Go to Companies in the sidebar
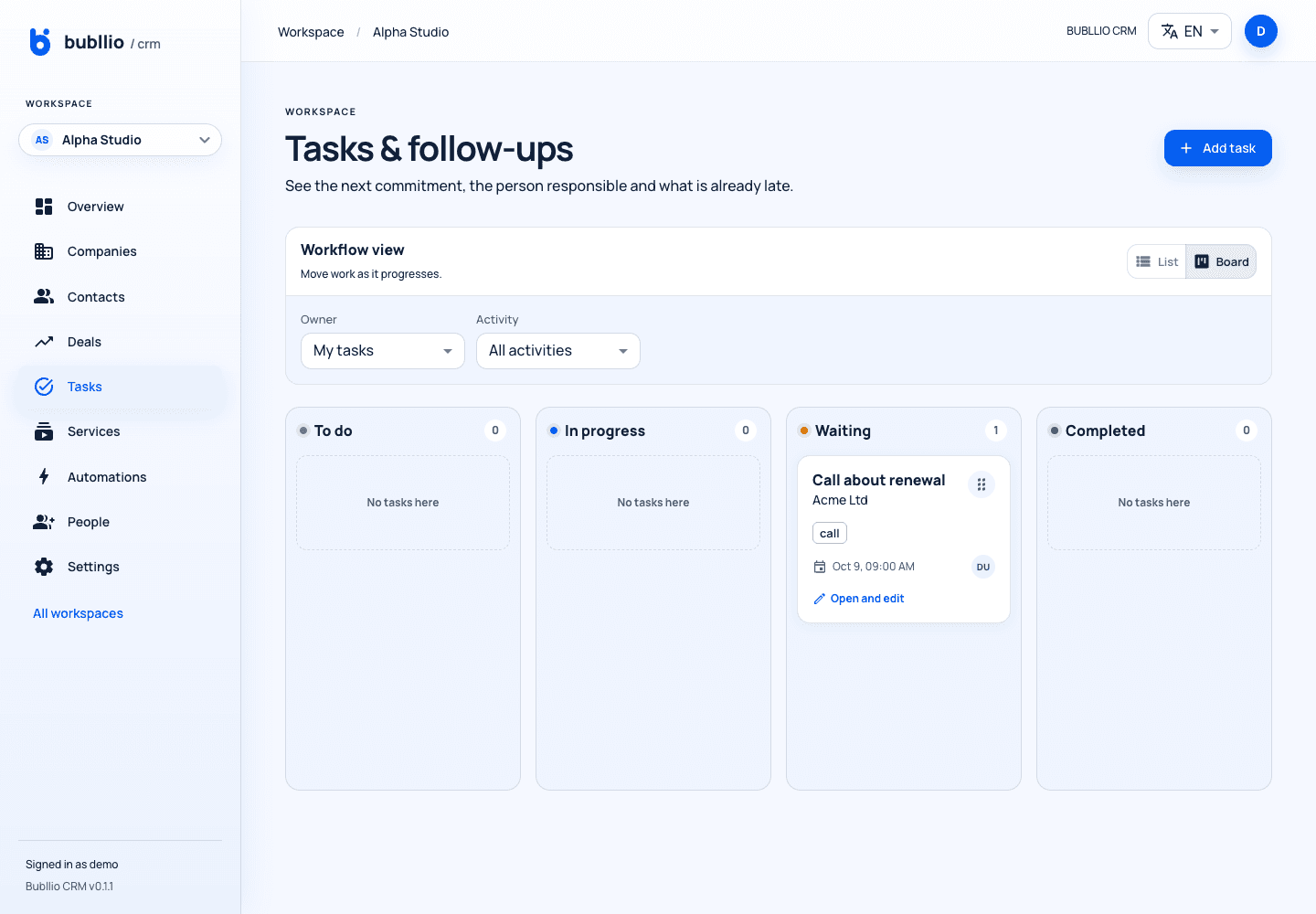This screenshot has height=914, width=1316. (x=120, y=251)
